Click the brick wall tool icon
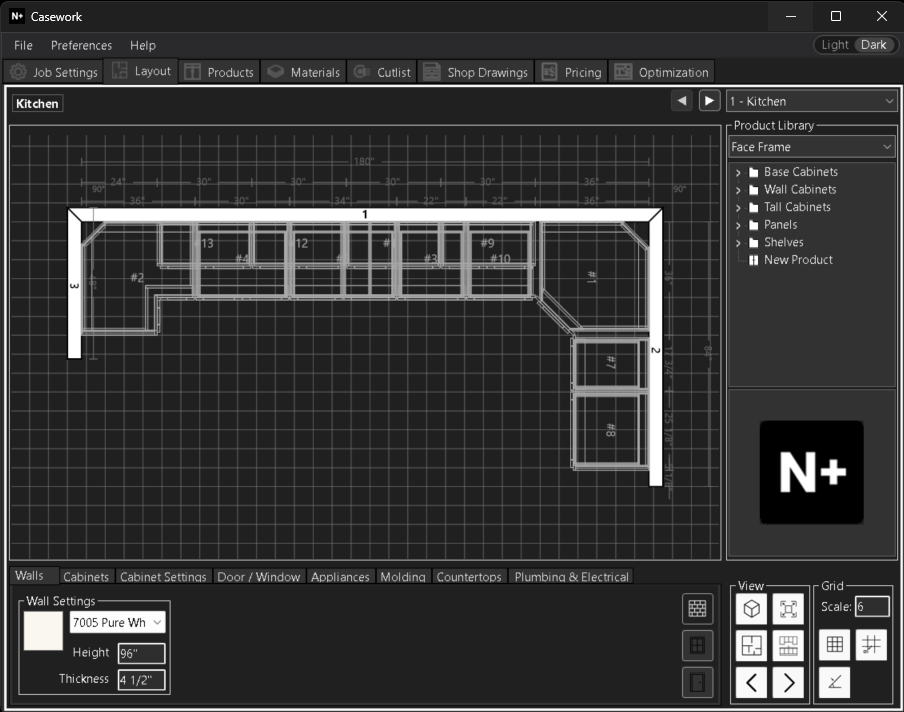This screenshot has width=904, height=712. click(x=697, y=608)
